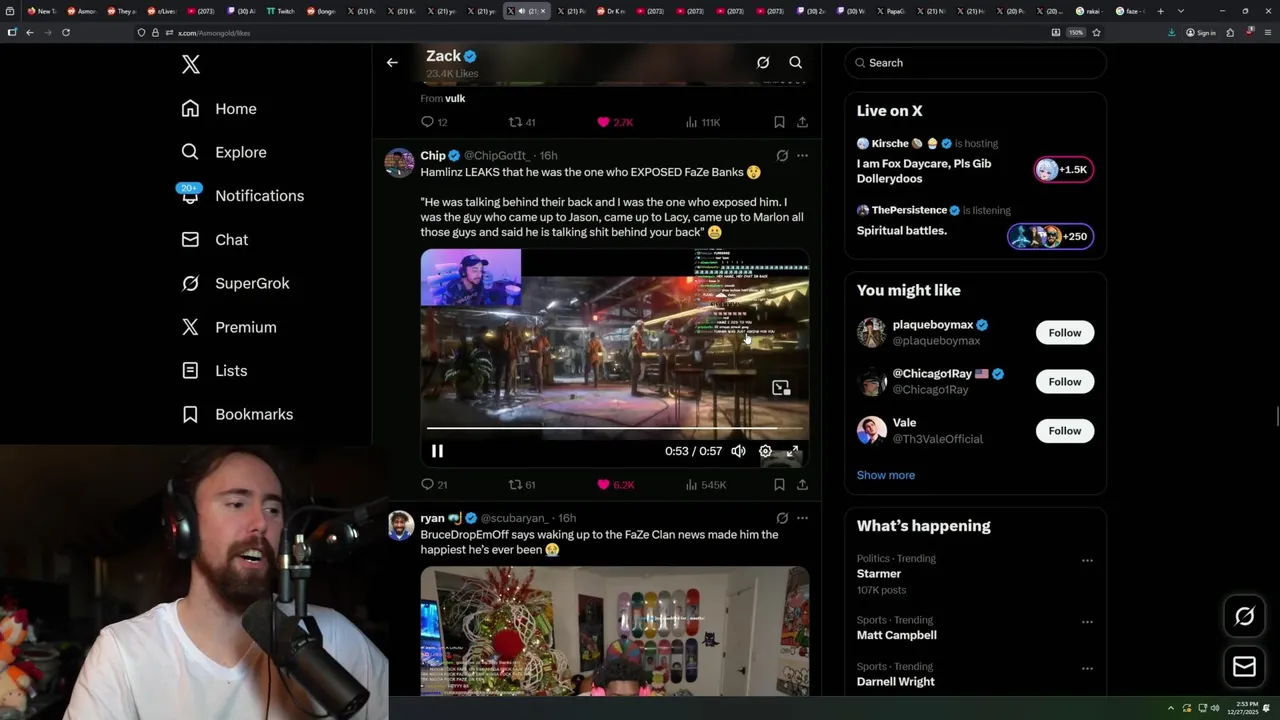Viewport: 1280px width, 720px height.
Task: Open a new browser tab with plus
Action: 1160,11
